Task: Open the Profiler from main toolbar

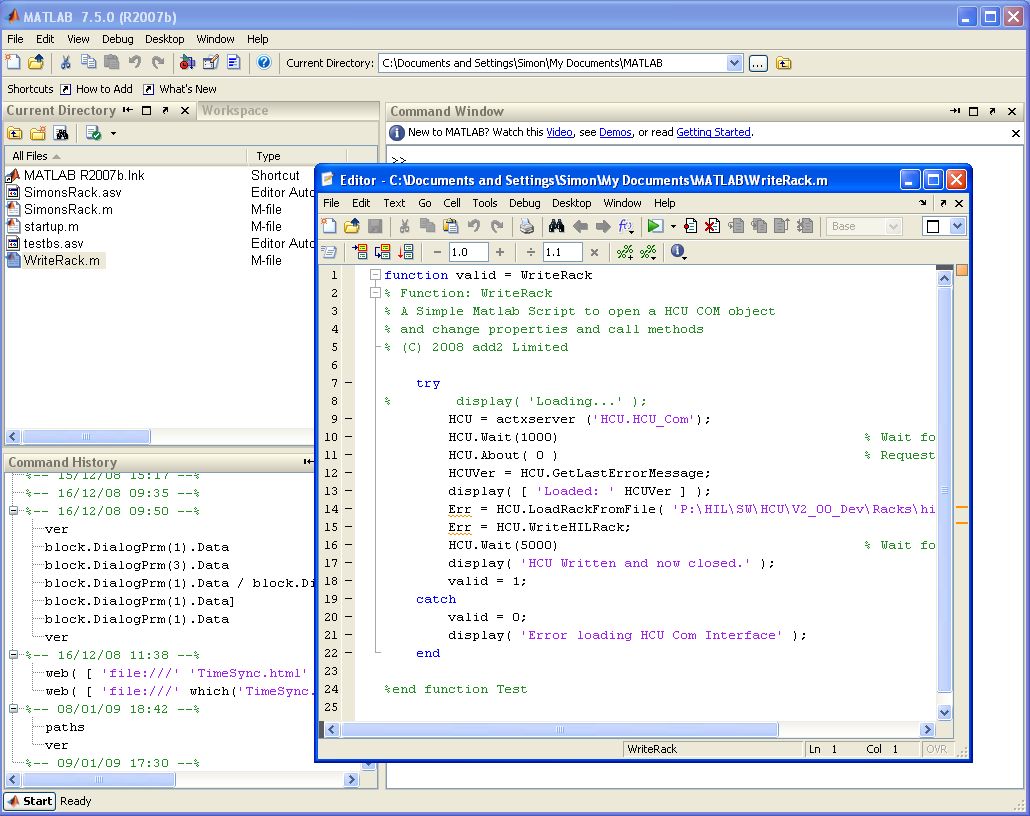Action: point(233,63)
